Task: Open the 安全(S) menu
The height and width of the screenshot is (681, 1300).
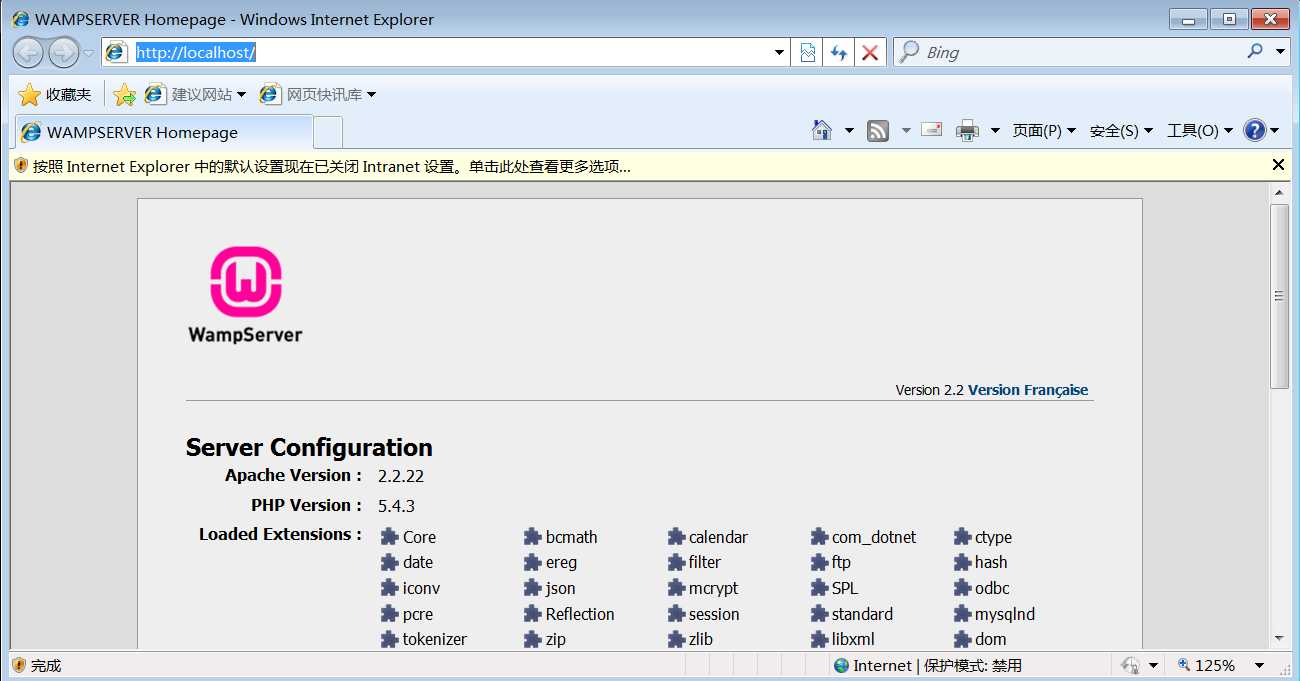Action: [x=1121, y=130]
